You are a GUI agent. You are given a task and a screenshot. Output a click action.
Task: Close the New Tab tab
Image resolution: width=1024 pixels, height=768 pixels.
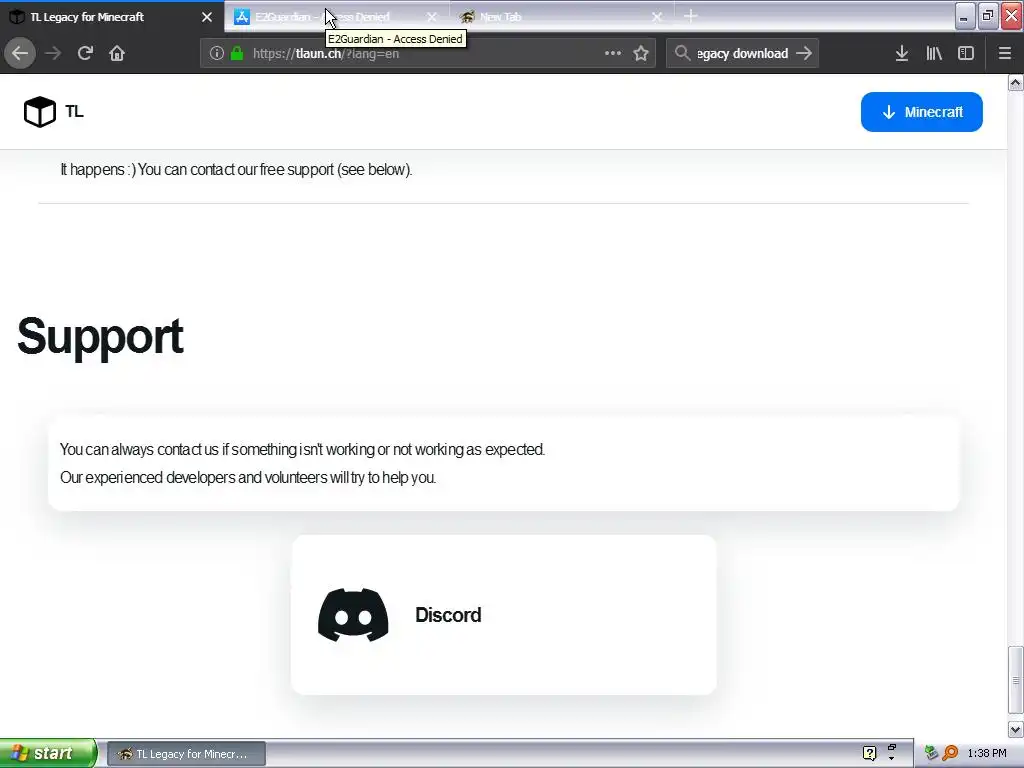[657, 17]
